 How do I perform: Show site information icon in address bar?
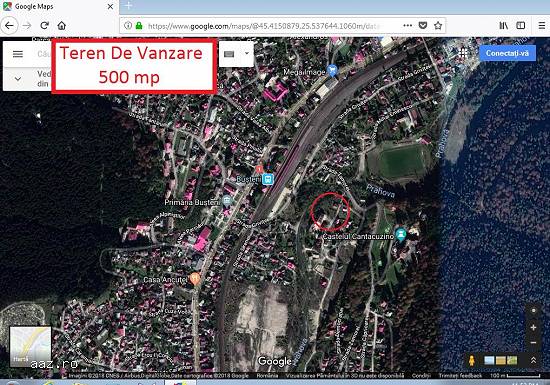coord(128,26)
